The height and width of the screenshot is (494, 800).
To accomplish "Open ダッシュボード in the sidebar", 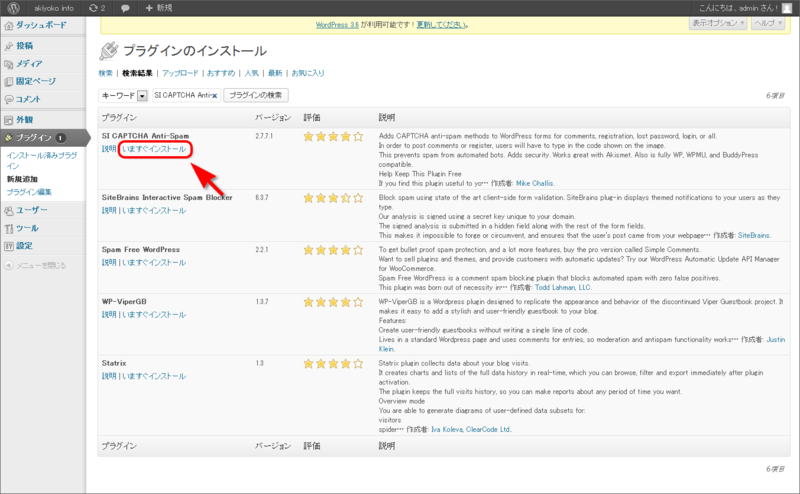I will 41,25.
